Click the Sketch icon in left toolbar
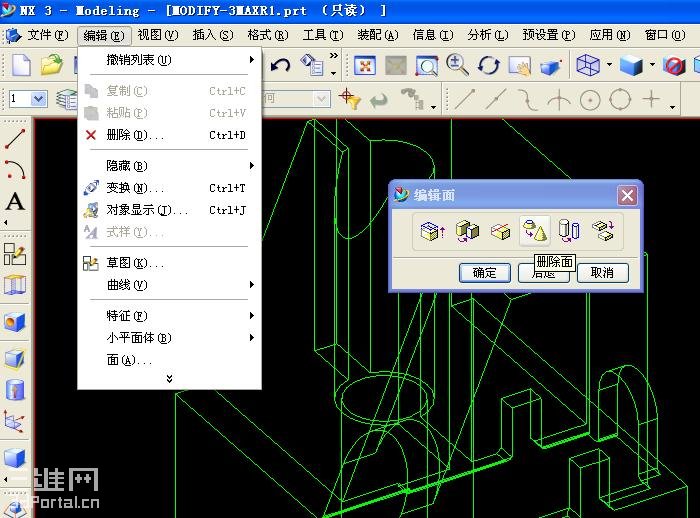700x518 pixels. click(15, 254)
